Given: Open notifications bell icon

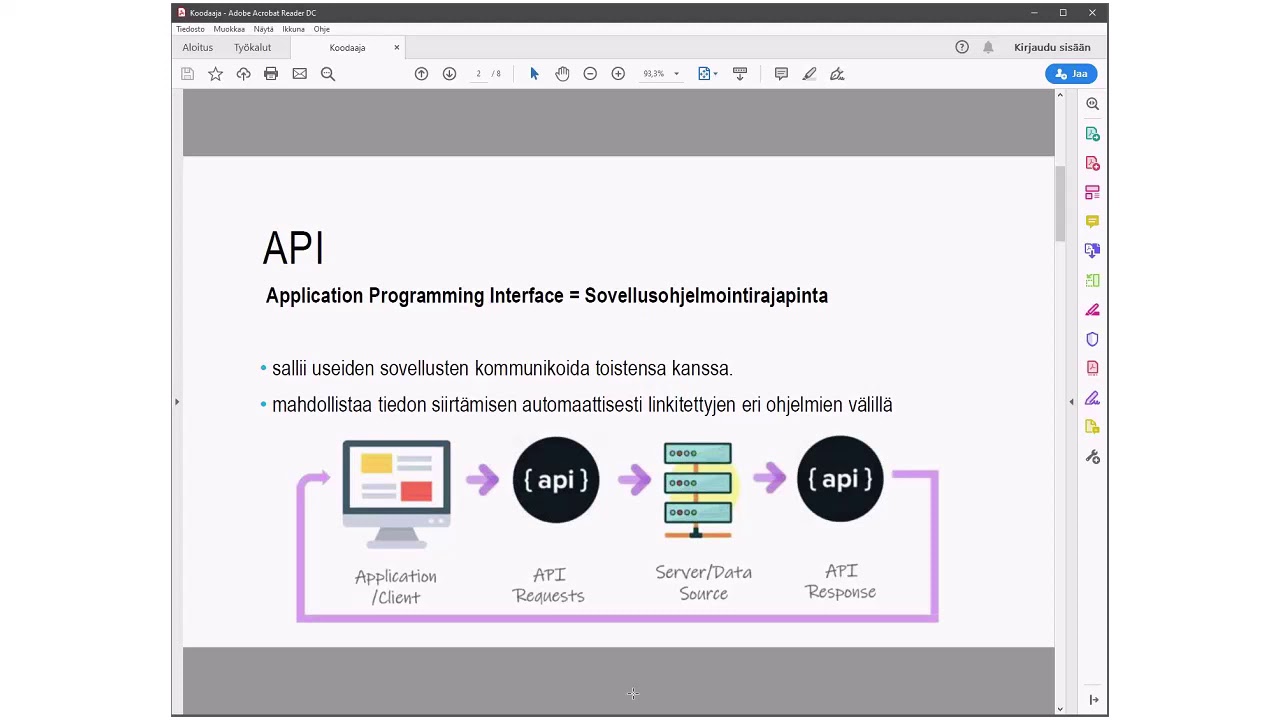Looking at the screenshot, I should click(x=988, y=47).
